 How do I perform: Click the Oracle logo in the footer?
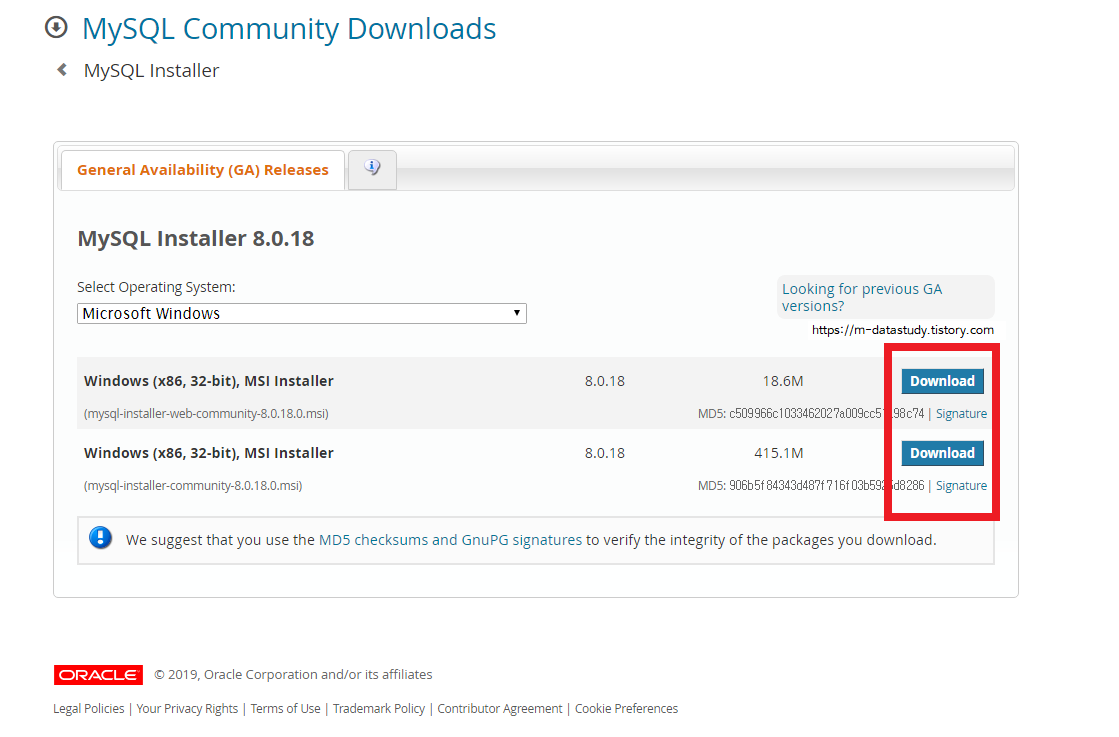click(98, 674)
